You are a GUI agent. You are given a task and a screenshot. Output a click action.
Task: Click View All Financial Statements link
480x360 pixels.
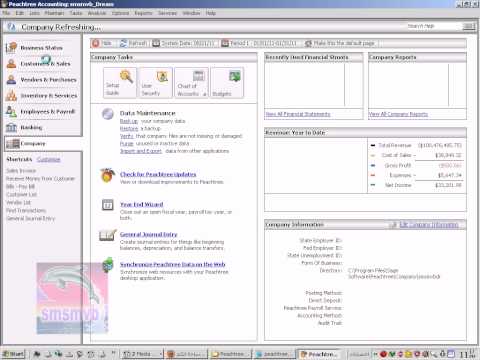coord(298,114)
